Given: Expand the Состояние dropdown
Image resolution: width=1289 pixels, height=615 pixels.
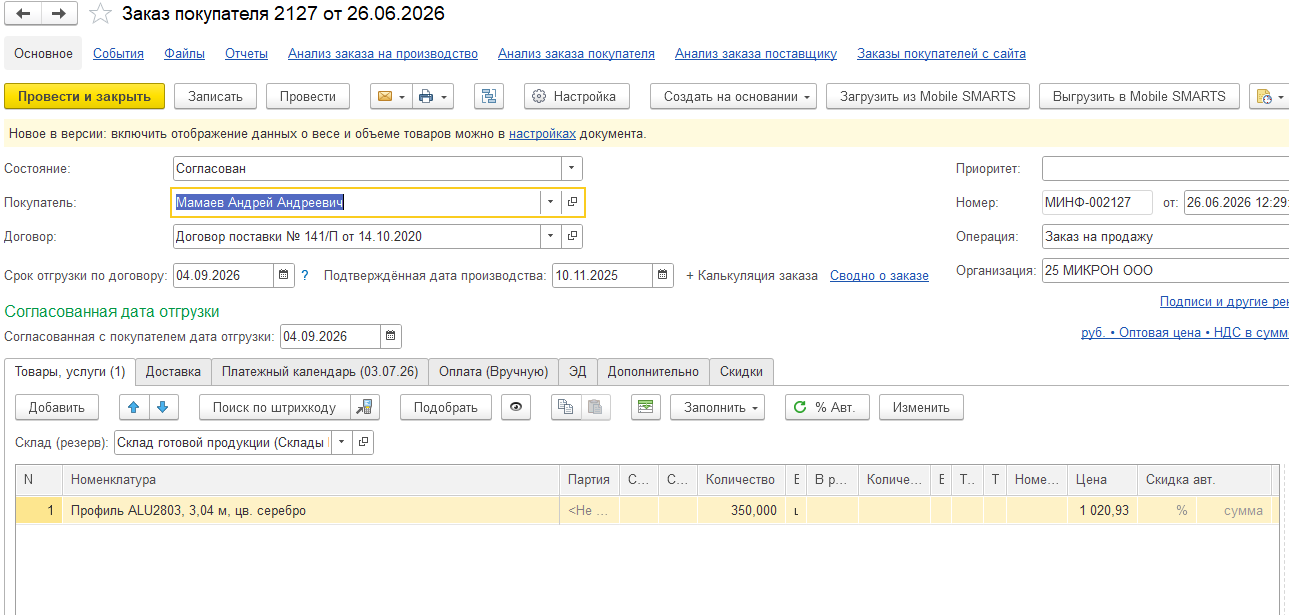Looking at the screenshot, I should pos(571,169).
